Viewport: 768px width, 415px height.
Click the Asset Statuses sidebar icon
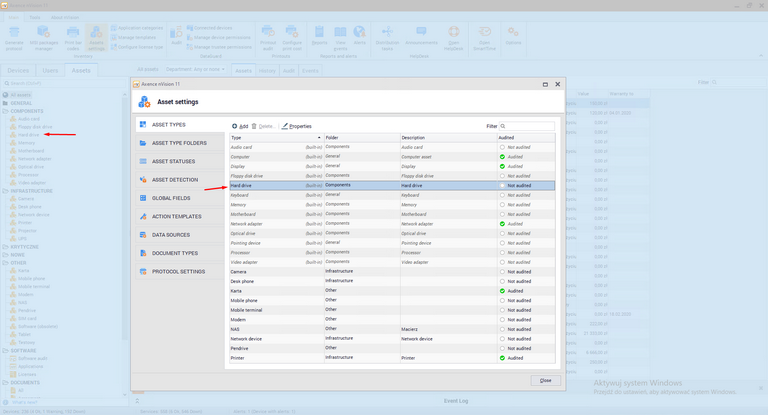point(142,161)
